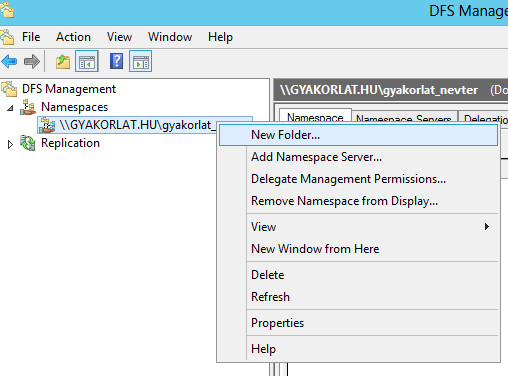Select the Replication tree label

pos(70,143)
